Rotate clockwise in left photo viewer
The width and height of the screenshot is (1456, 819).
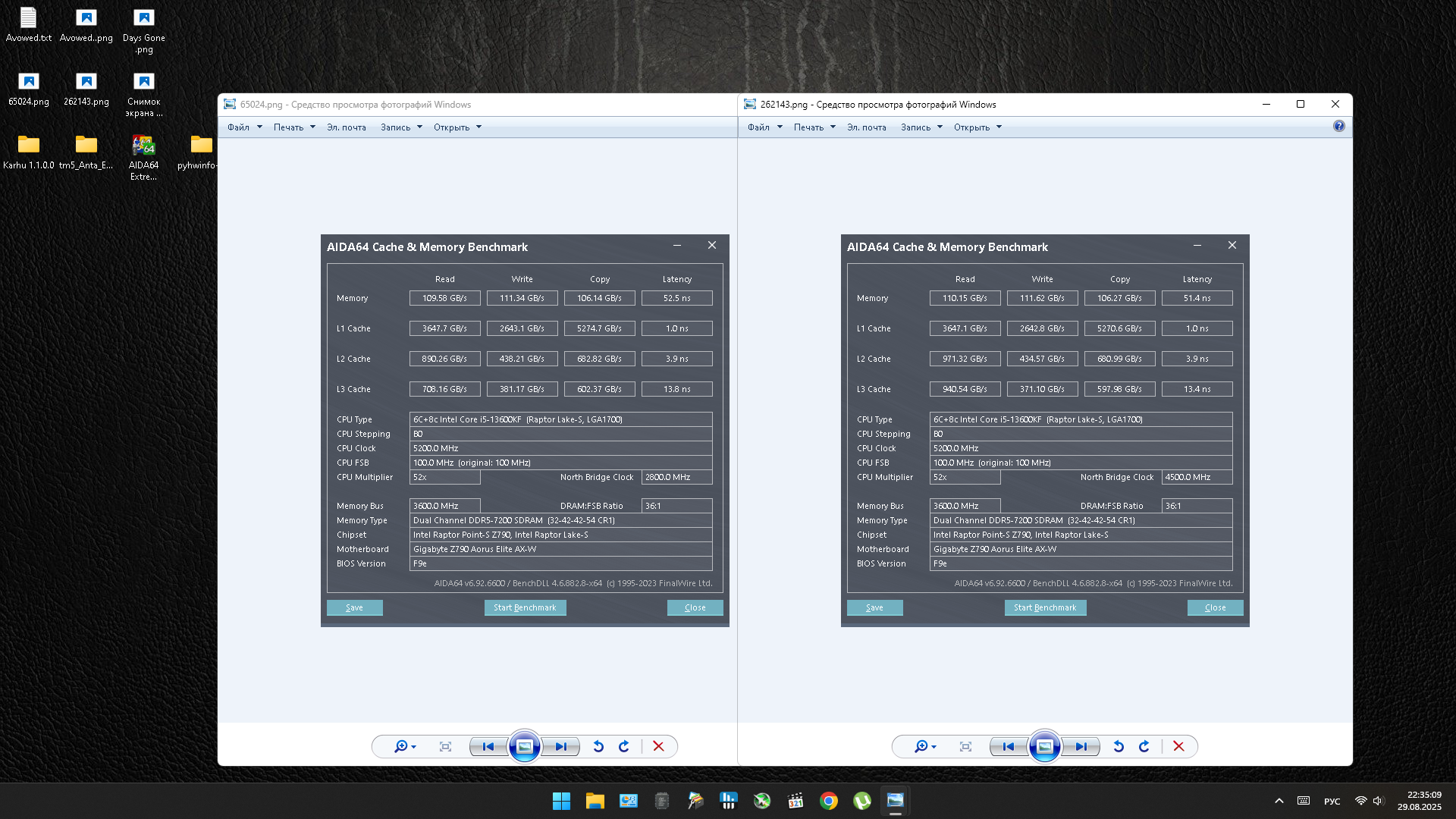tap(623, 746)
